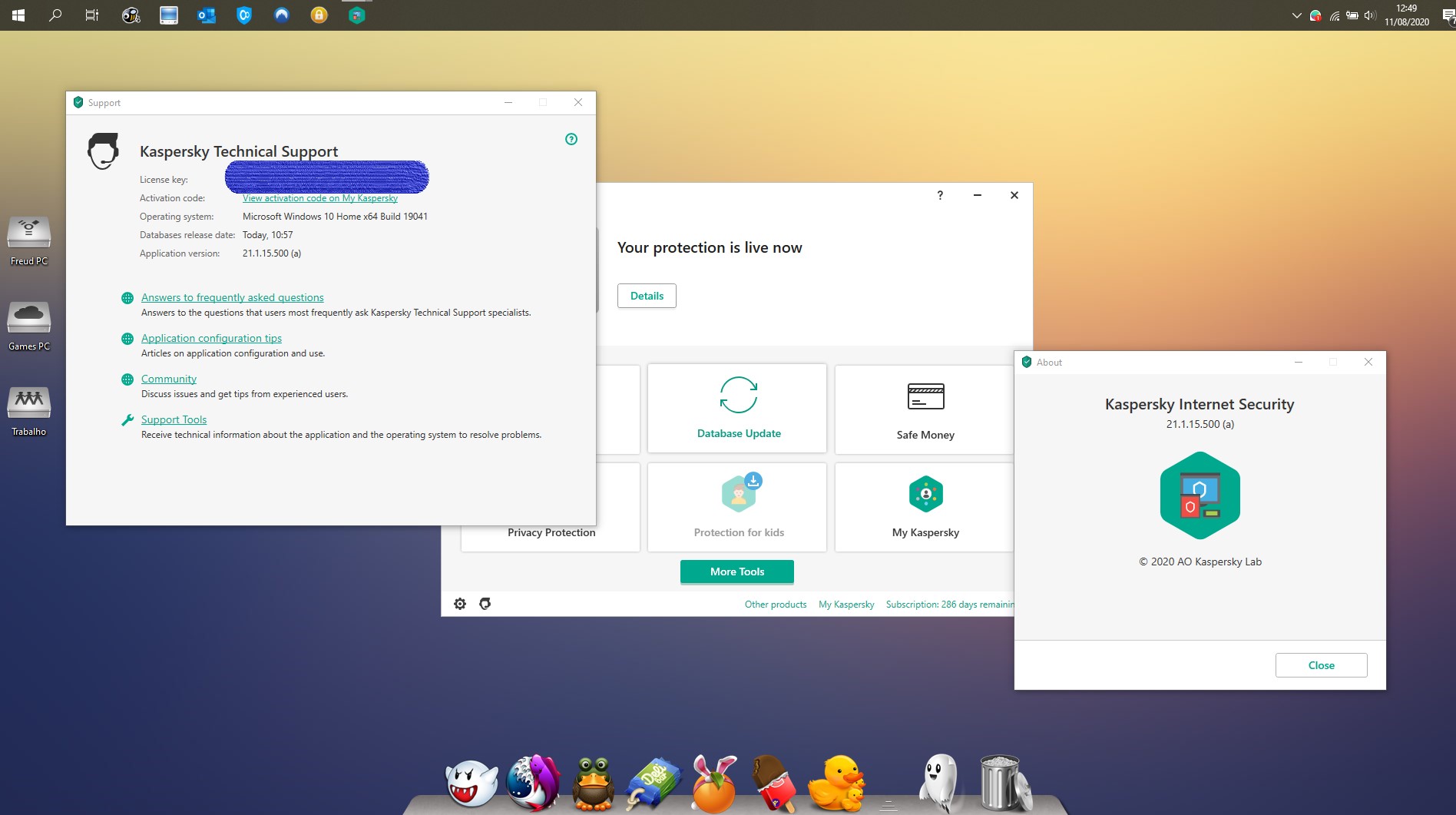Open My Kaspersky link in bottom bar

pos(846,605)
